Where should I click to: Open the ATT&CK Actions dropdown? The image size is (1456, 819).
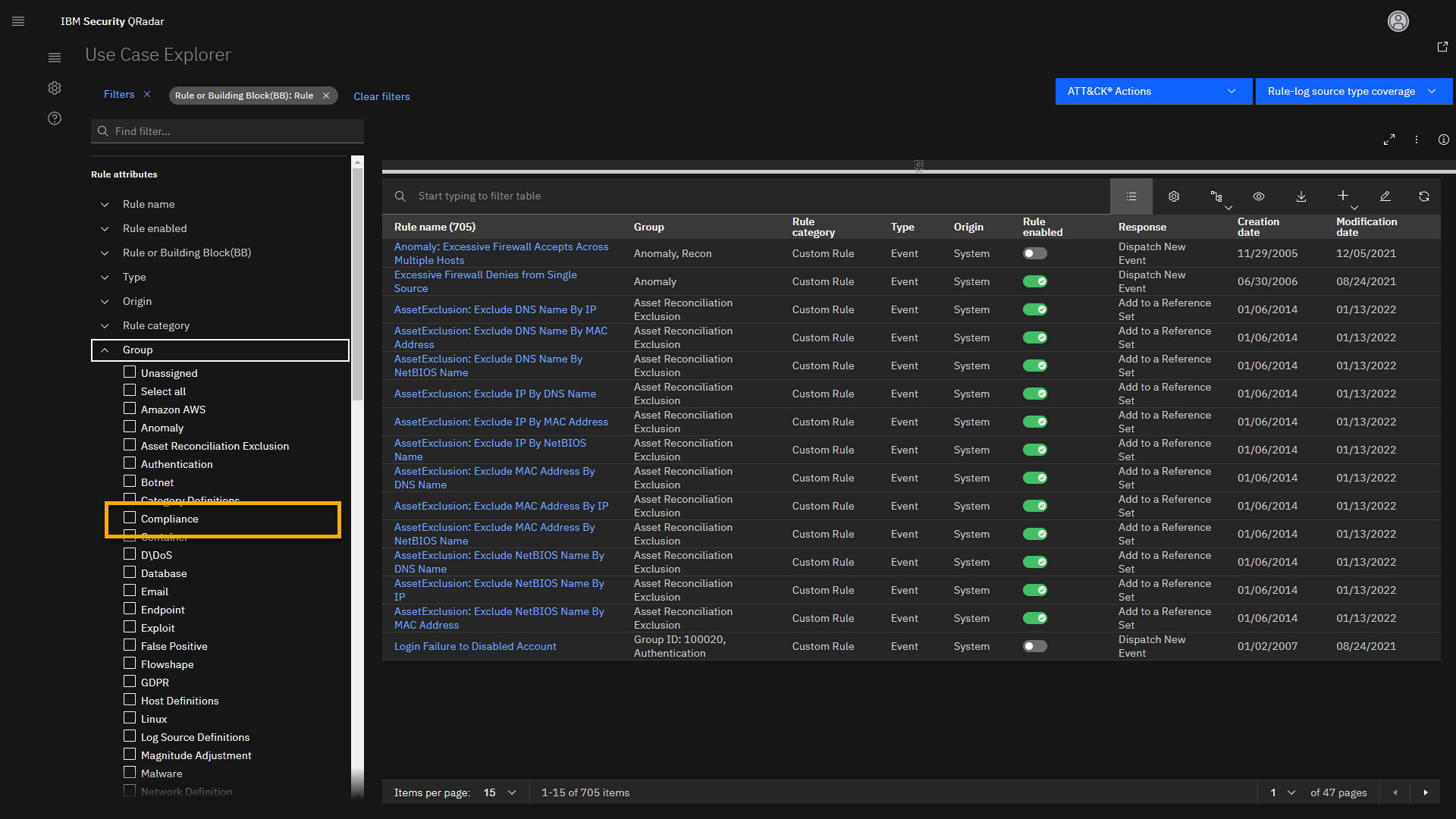pos(1153,91)
